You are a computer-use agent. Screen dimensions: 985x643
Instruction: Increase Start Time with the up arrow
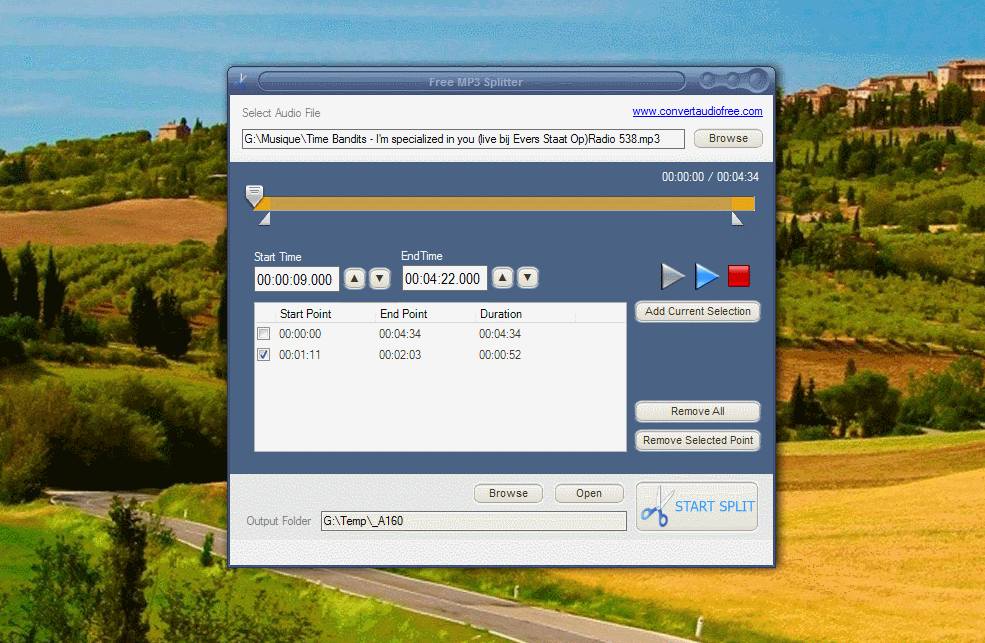tap(355, 278)
